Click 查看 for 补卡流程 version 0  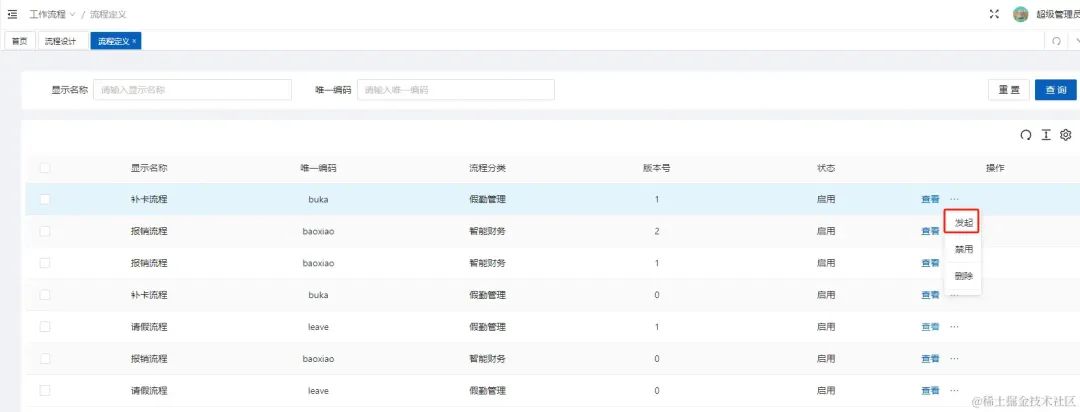pos(930,295)
